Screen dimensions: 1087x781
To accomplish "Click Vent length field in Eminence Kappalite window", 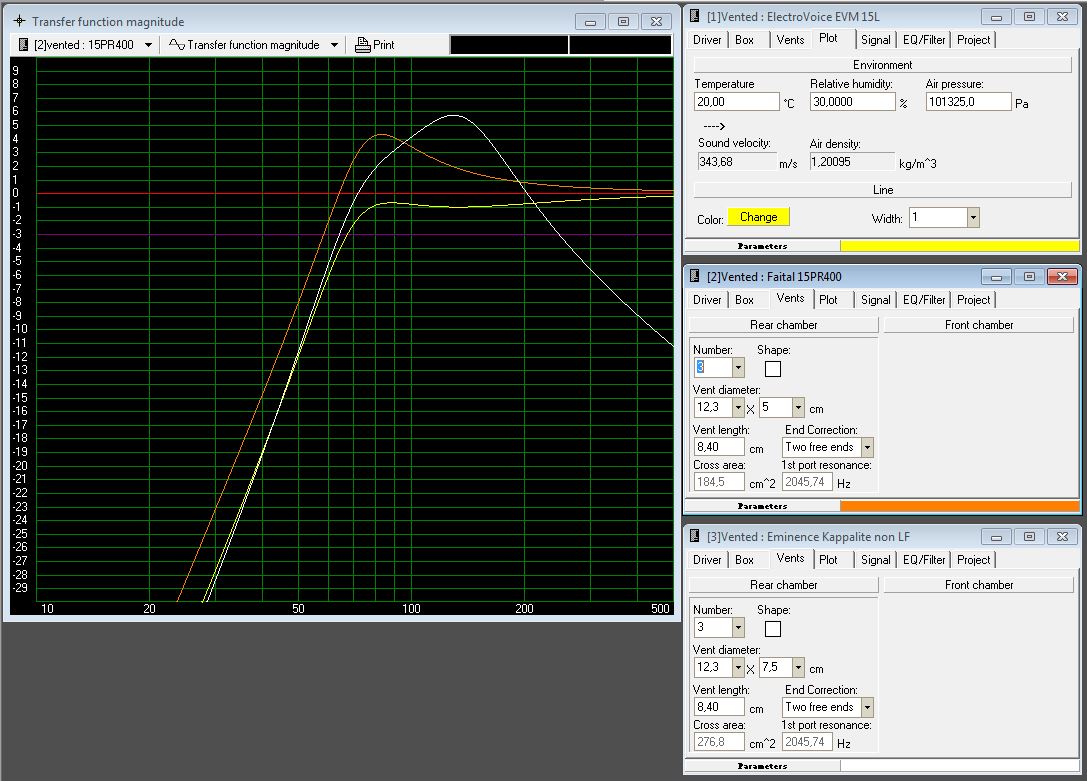I will (719, 708).
